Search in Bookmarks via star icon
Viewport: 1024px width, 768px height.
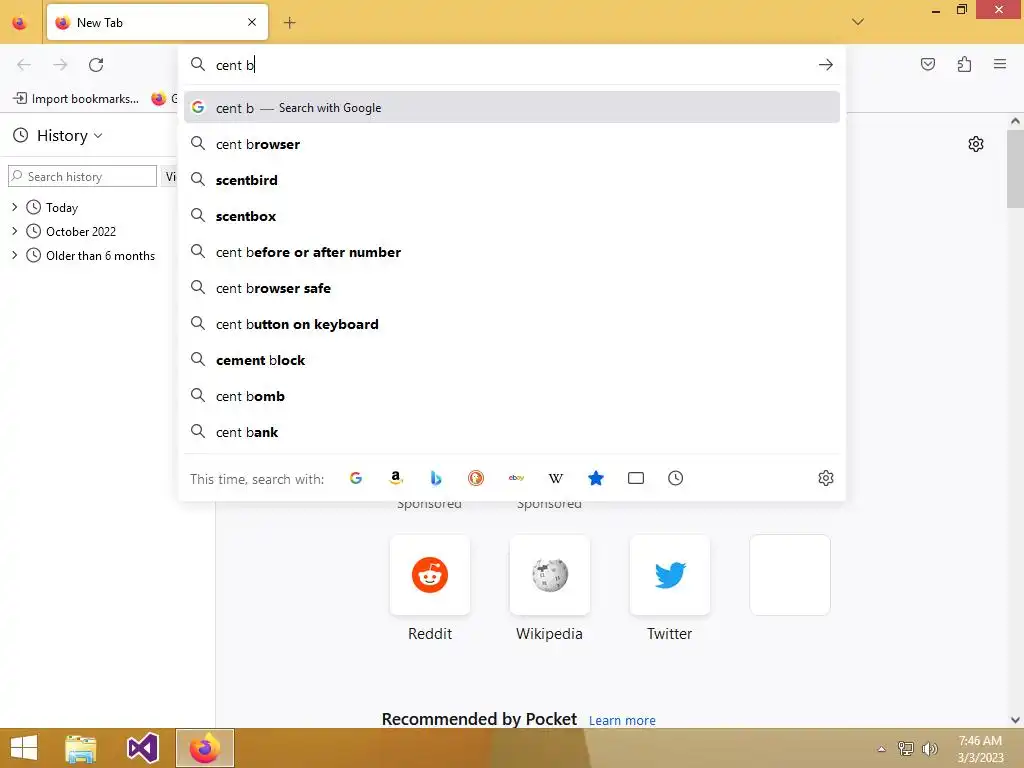pos(596,478)
